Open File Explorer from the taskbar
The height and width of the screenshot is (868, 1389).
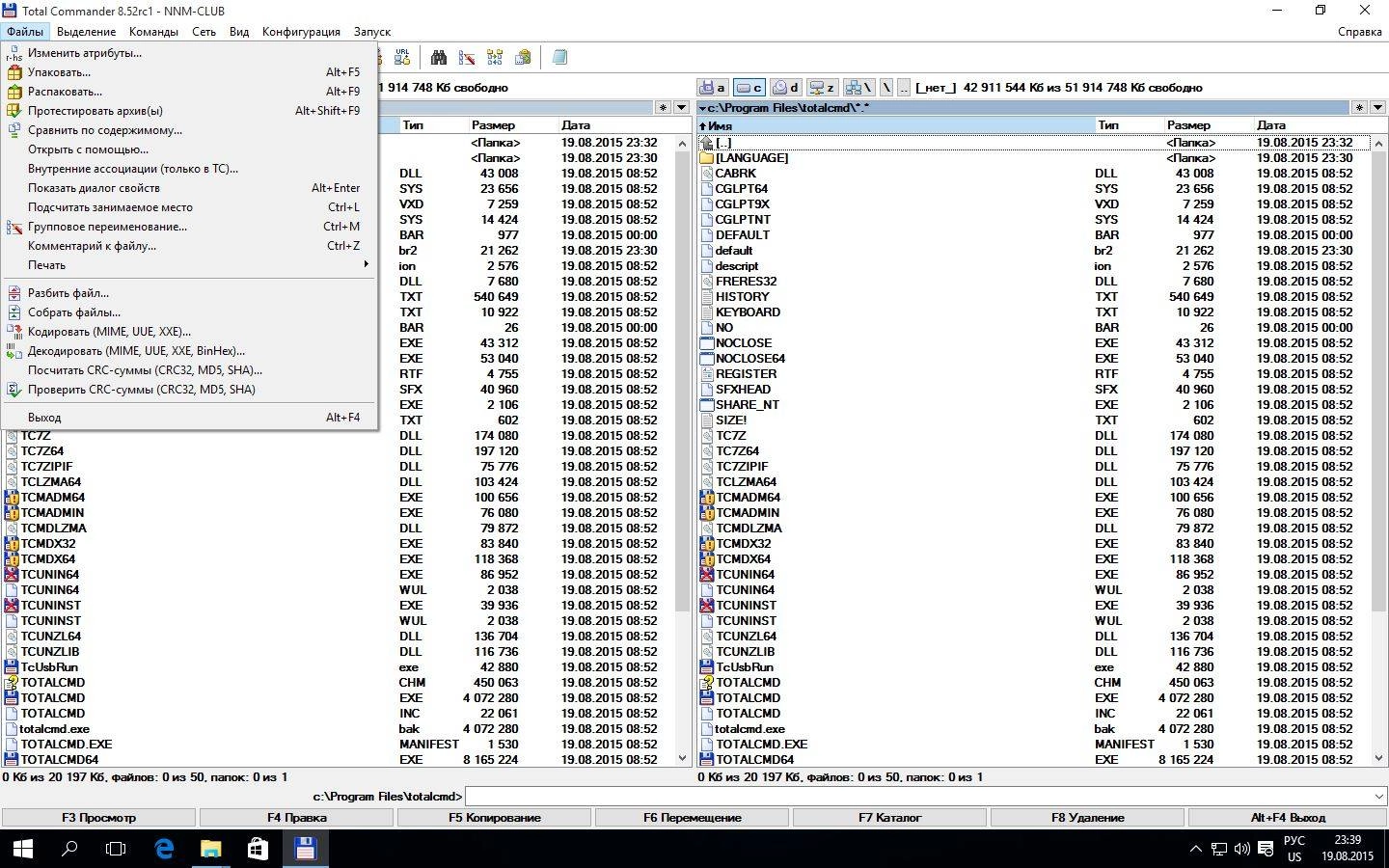[x=210, y=849]
